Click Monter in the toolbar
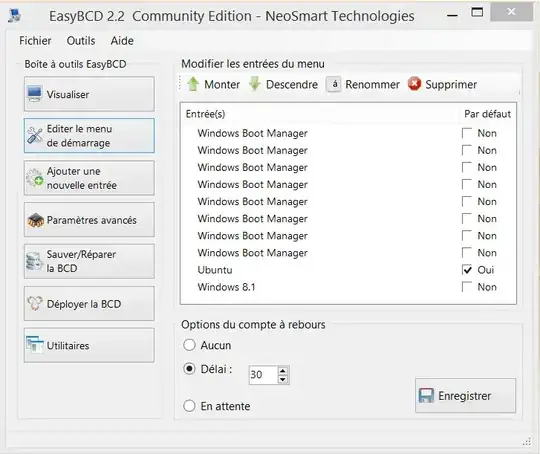Image resolution: width=540 pixels, height=454 pixels. click(x=214, y=84)
